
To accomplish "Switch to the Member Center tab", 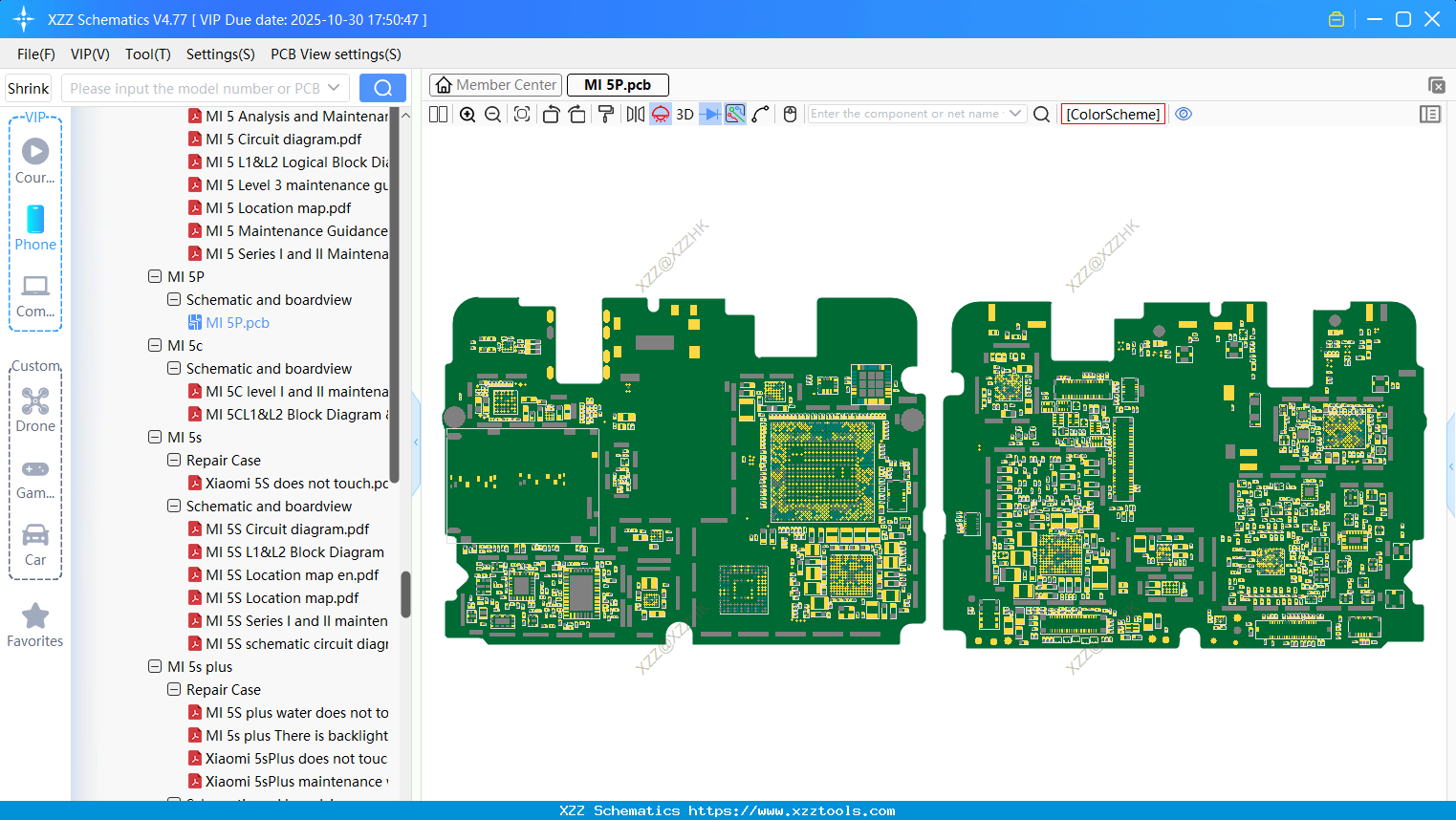I will click(x=496, y=85).
